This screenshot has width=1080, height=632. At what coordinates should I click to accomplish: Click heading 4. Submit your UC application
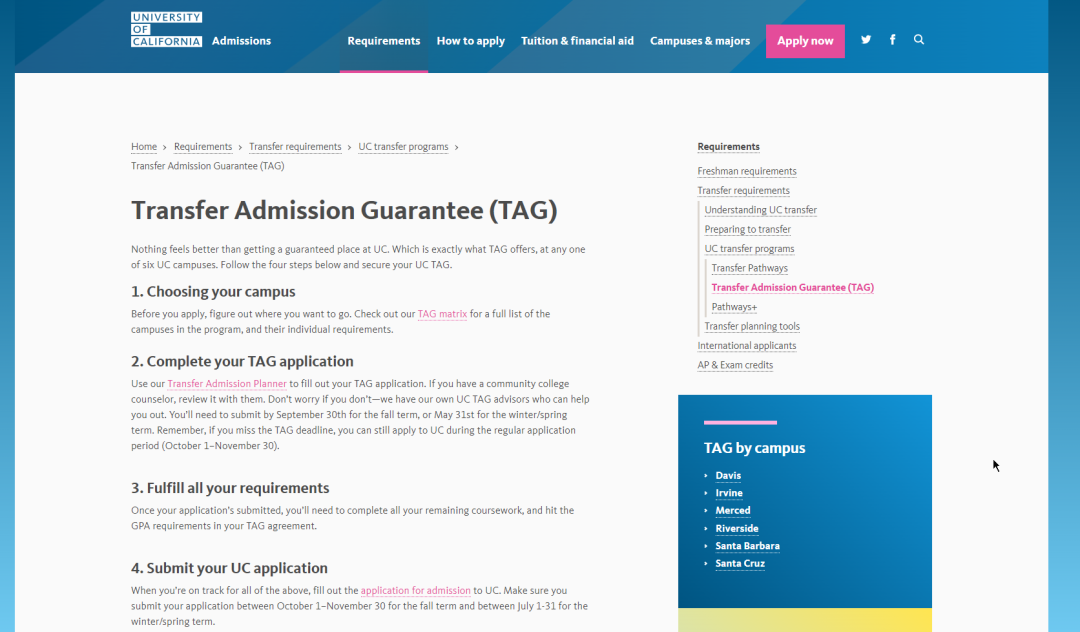[229, 568]
